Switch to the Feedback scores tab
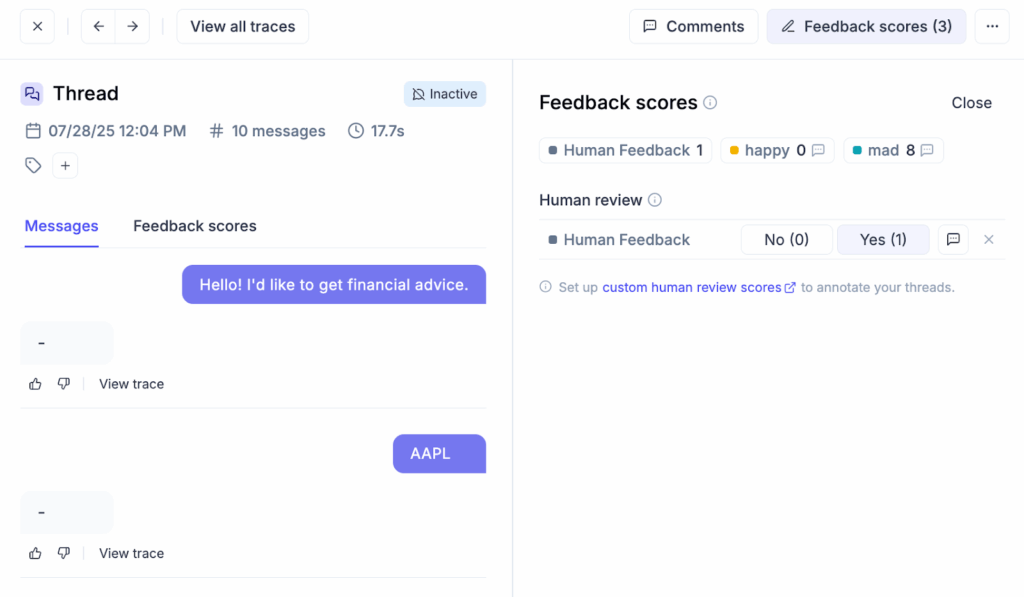The width and height of the screenshot is (1024, 597). click(x=195, y=226)
